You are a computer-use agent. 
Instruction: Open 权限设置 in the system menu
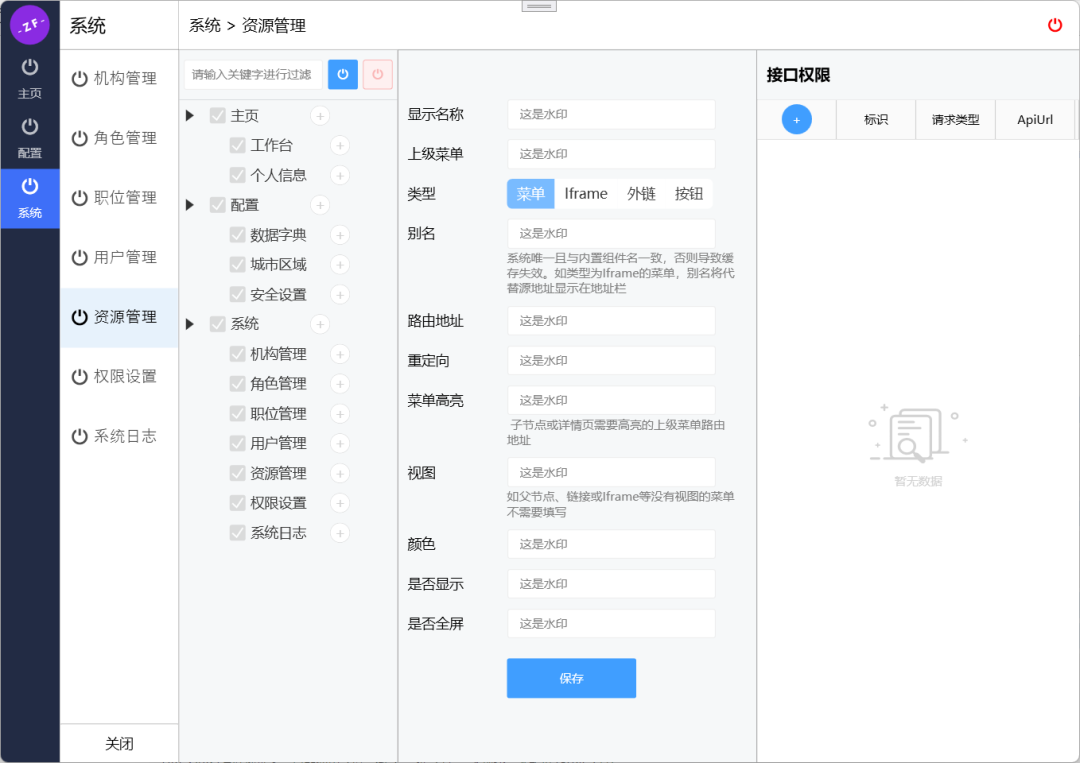[x=118, y=377]
